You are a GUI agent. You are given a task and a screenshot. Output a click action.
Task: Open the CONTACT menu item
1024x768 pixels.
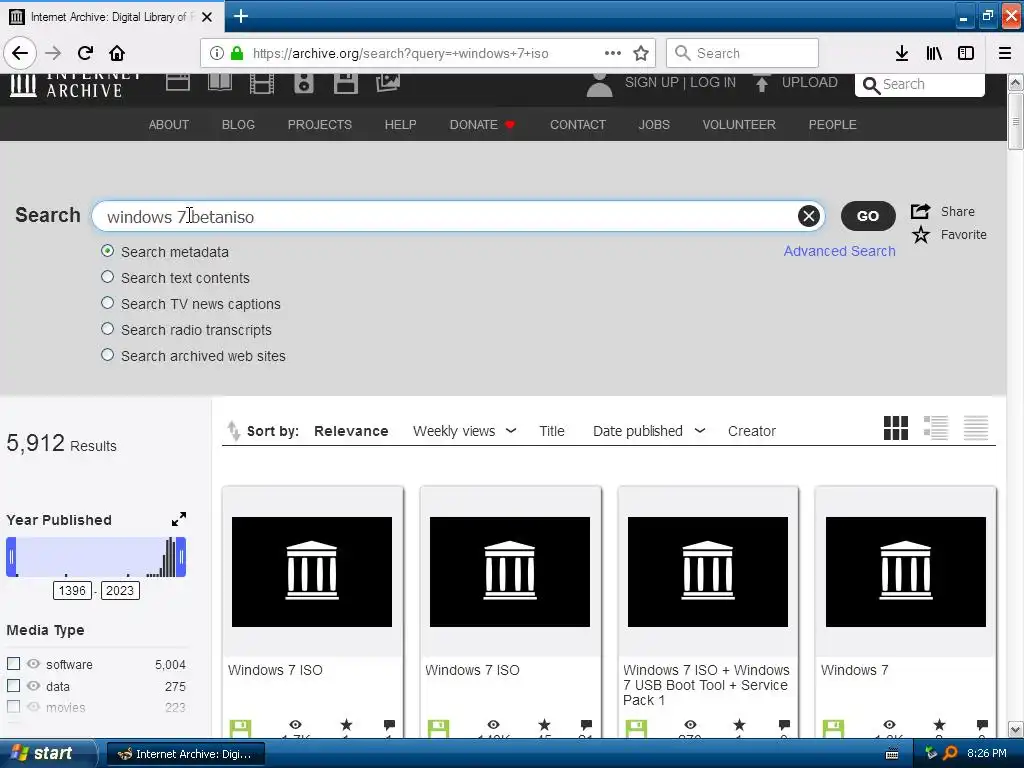point(578,125)
